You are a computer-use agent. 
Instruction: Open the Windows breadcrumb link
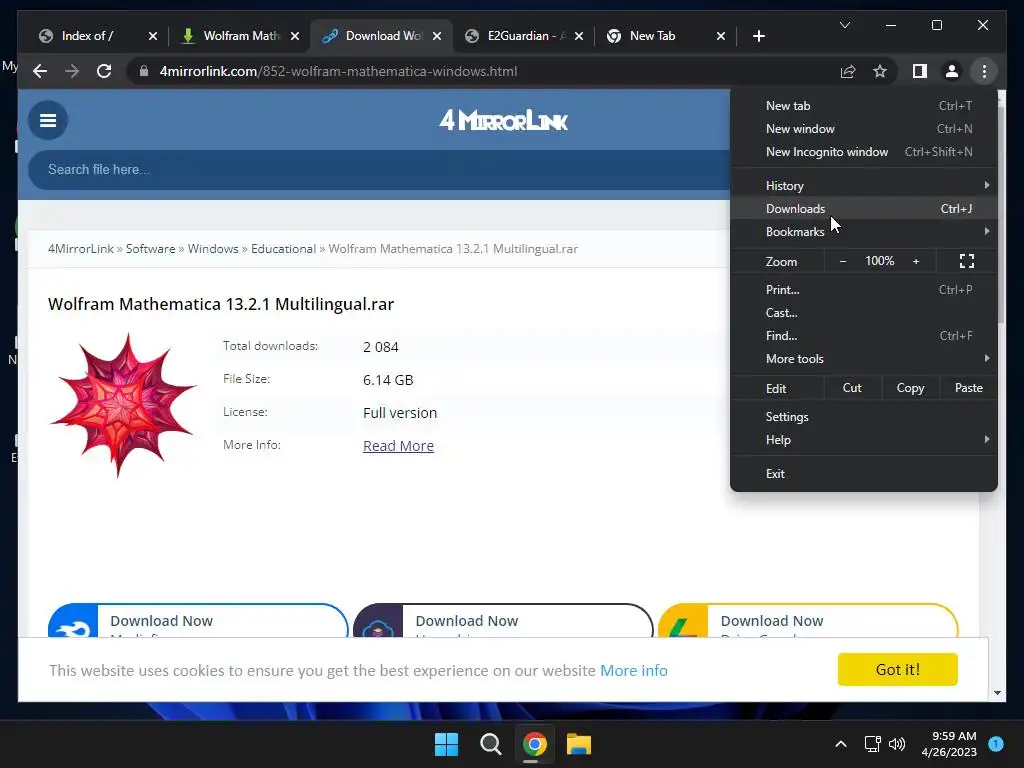click(x=213, y=249)
